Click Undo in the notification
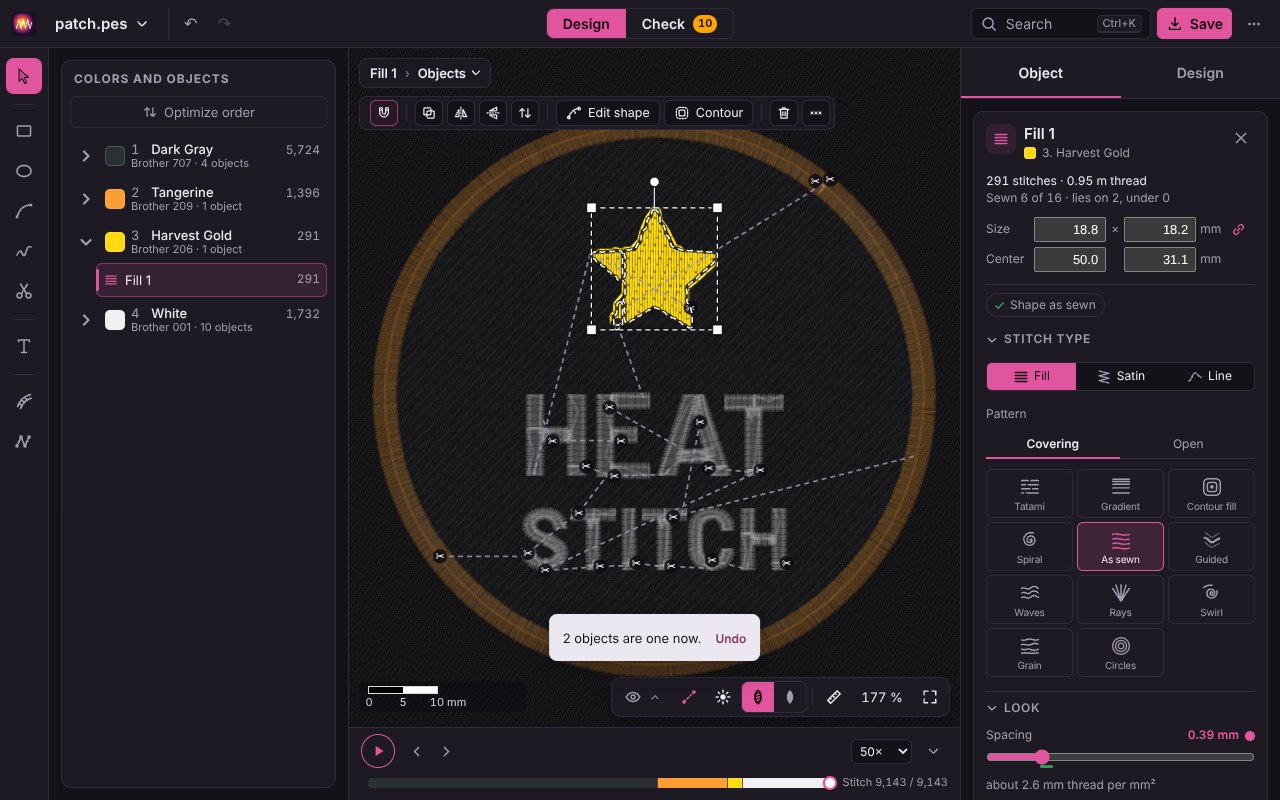 (730, 638)
